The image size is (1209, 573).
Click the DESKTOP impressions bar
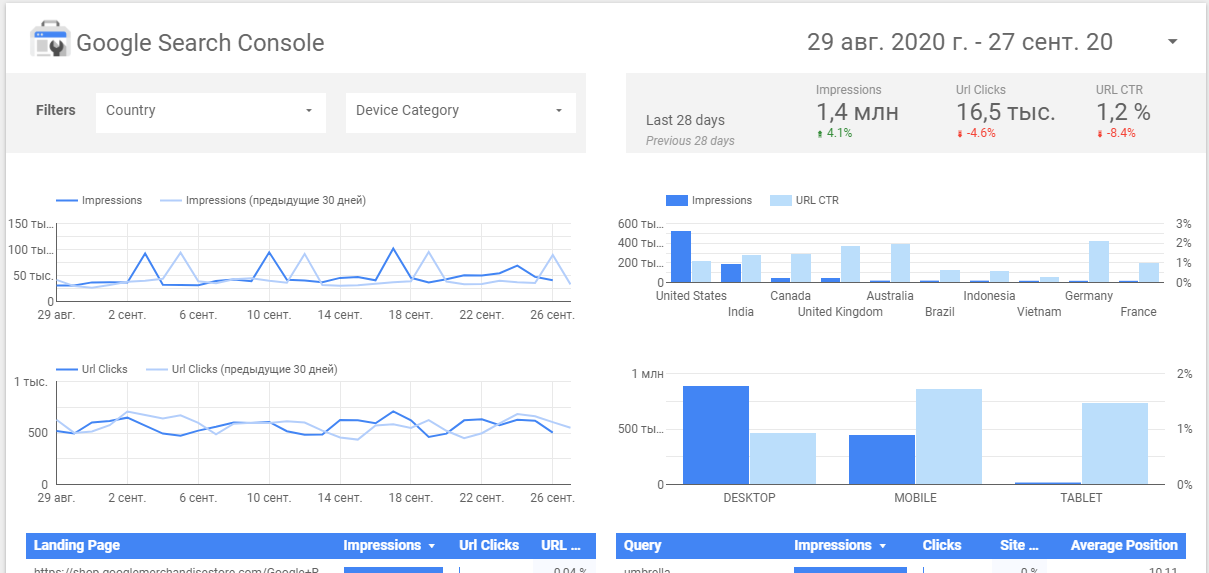(x=716, y=435)
